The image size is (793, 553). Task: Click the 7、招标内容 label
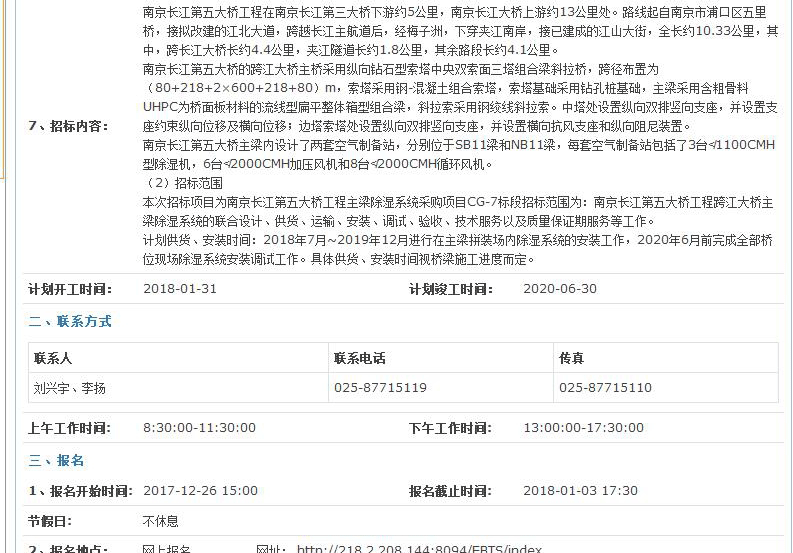click(68, 126)
